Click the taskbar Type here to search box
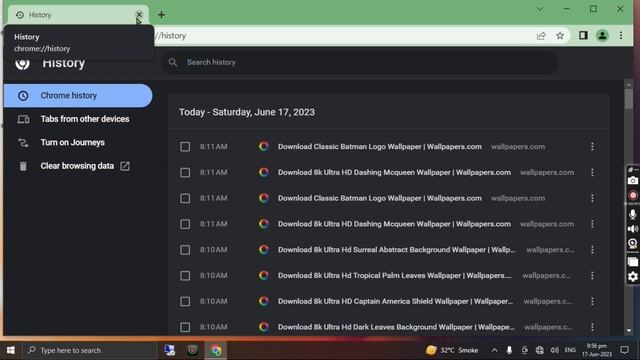The image size is (640, 360). click(x=89, y=350)
